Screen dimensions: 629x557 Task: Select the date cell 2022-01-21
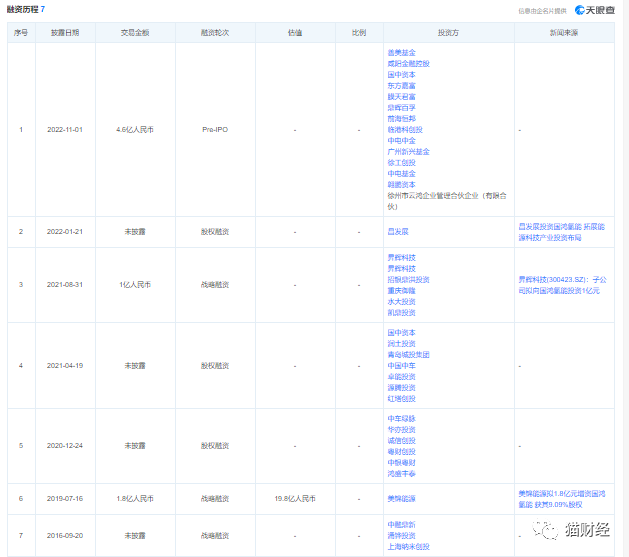pyautogui.click(x=65, y=231)
